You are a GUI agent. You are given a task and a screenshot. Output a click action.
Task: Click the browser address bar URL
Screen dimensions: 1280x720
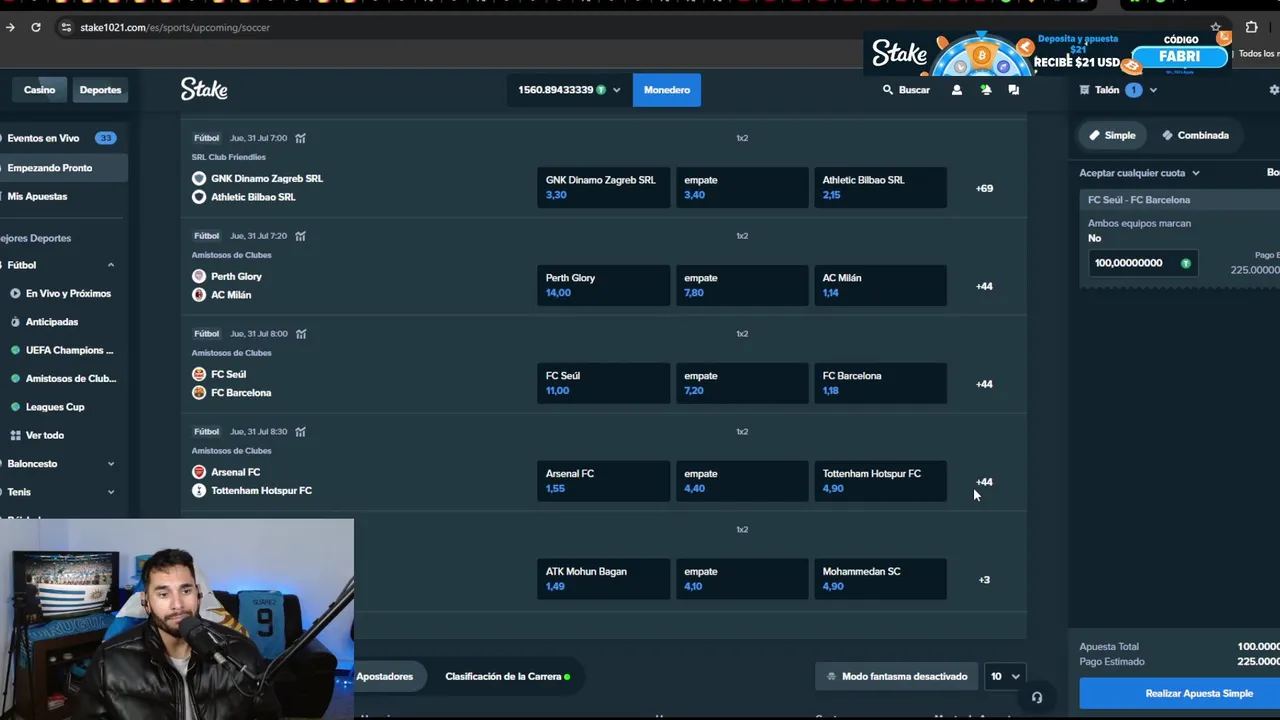tap(175, 27)
